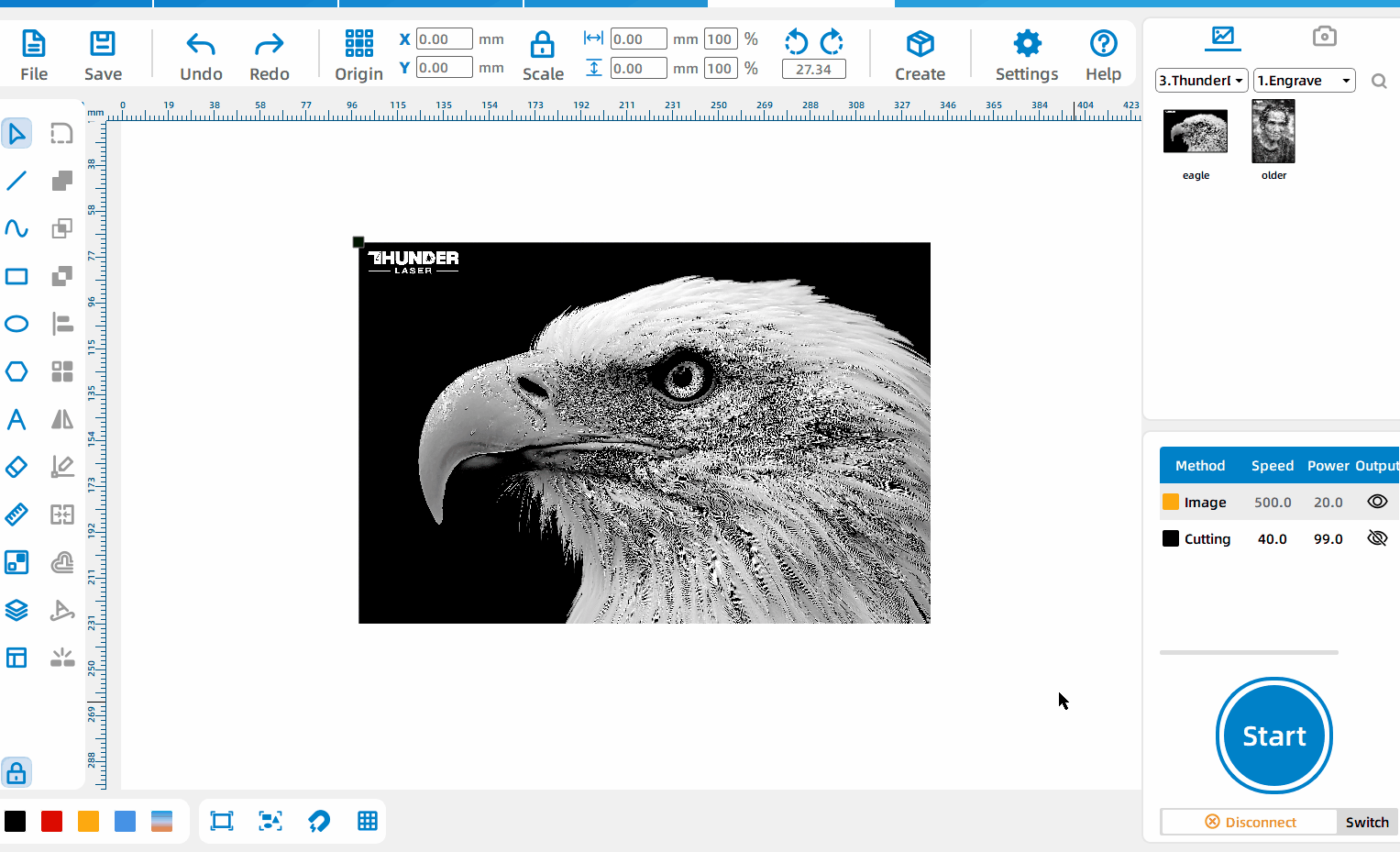This screenshot has width=1400, height=852.
Task: Toggle the canvas lock at bottom left
Action: pos(17,773)
